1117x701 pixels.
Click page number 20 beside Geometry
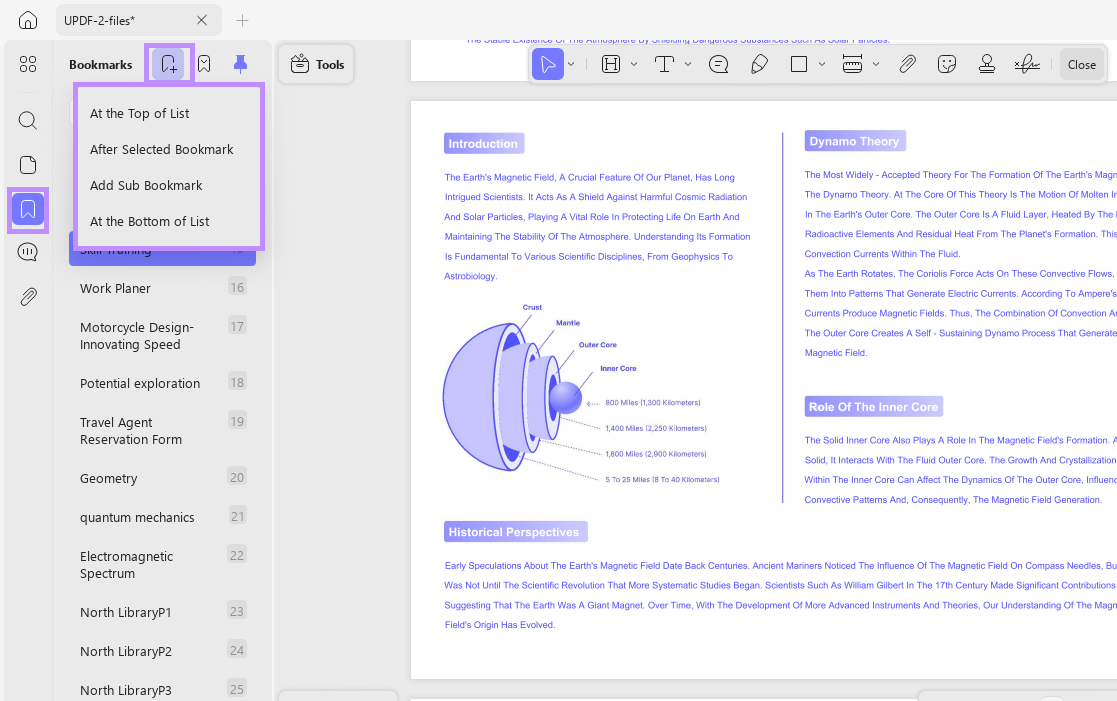(x=237, y=477)
